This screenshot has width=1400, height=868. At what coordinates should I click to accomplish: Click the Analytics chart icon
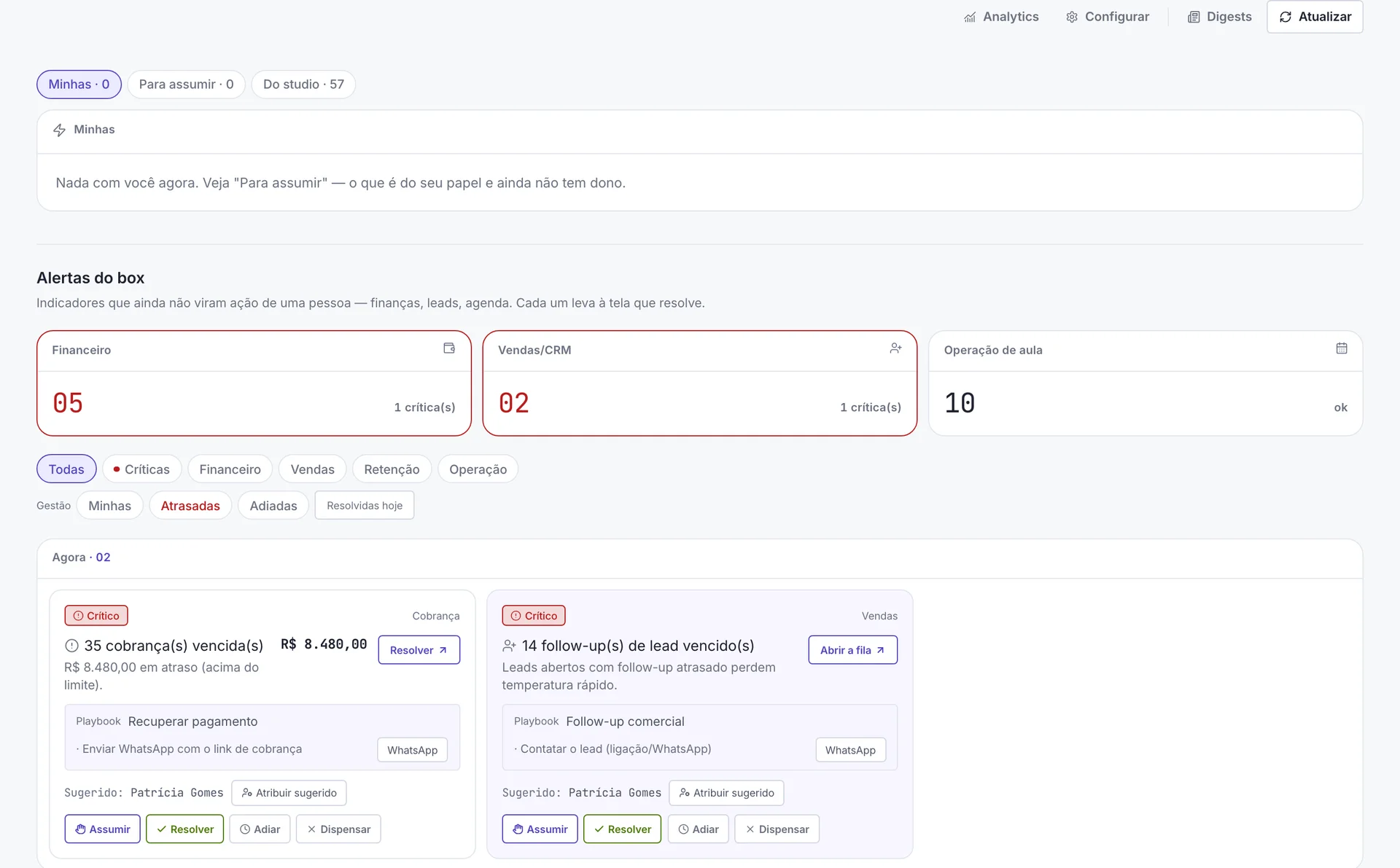pos(970,17)
